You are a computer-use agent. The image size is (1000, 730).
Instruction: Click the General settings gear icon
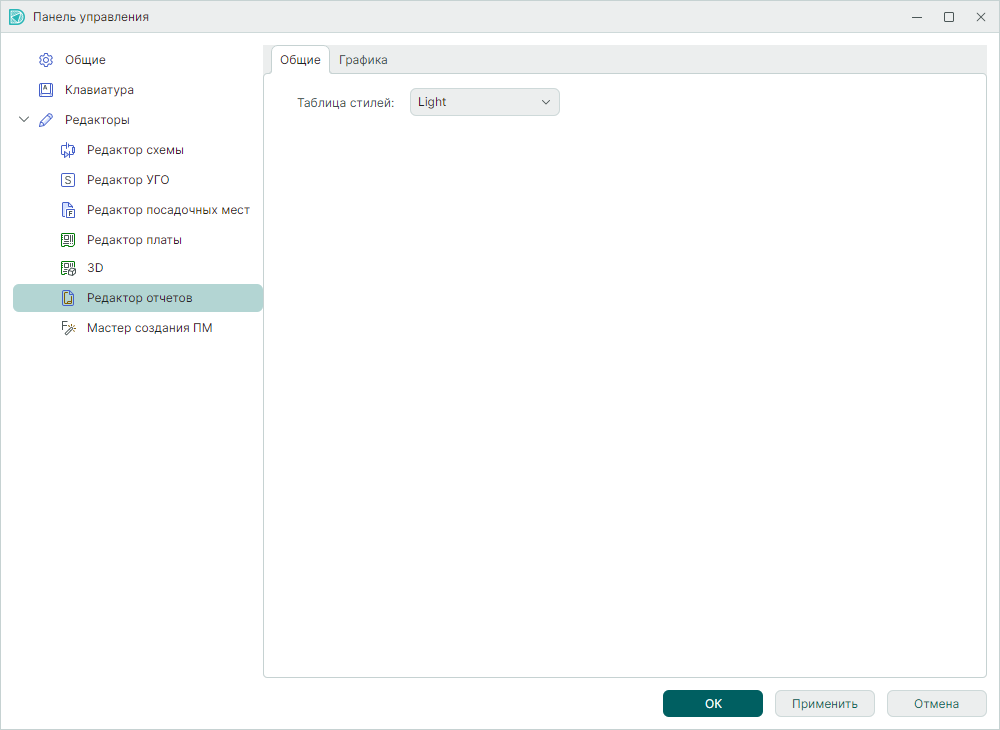[x=45, y=60]
